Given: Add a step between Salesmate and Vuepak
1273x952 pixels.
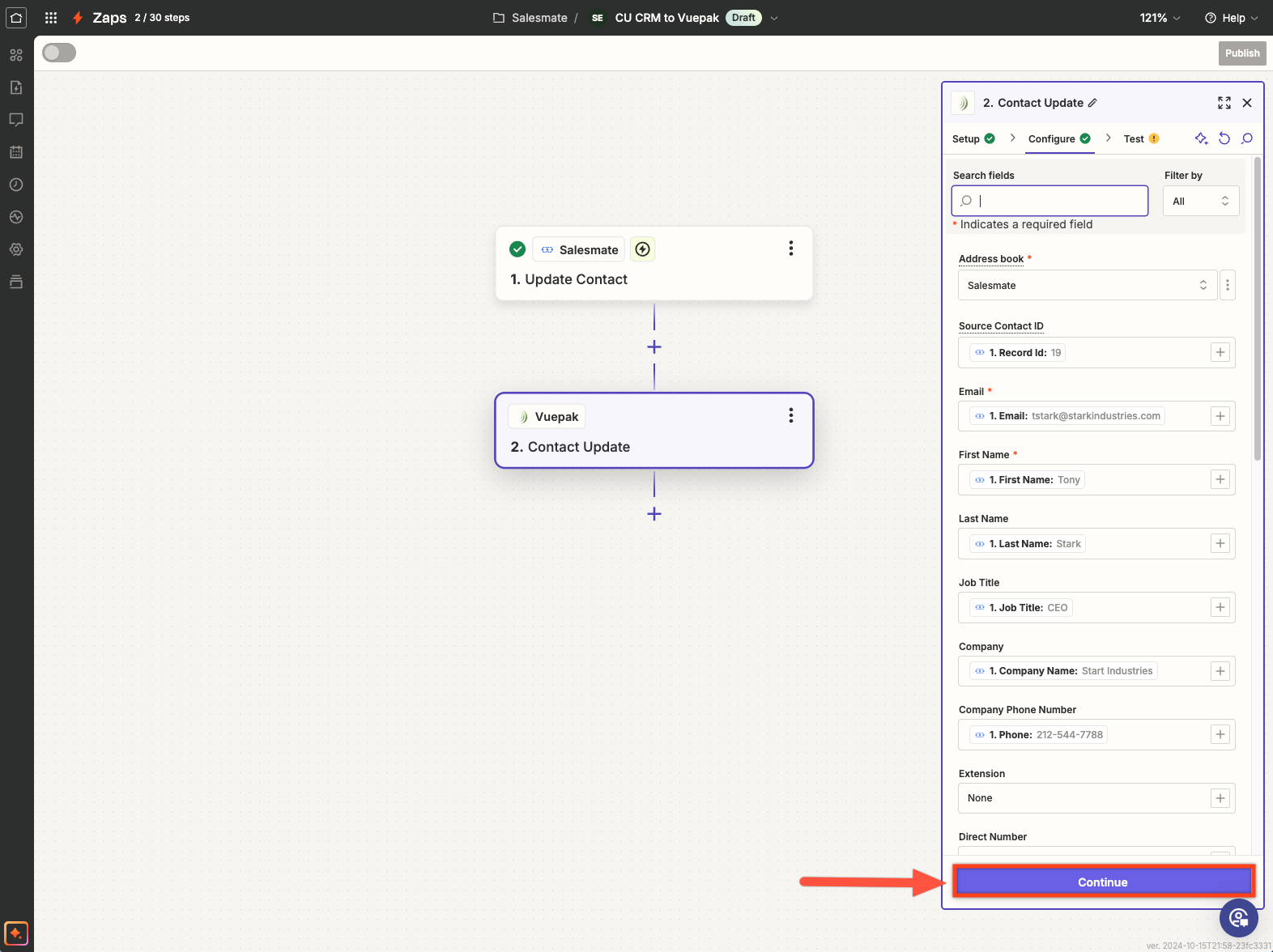Looking at the screenshot, I should (x=654, y=347).
